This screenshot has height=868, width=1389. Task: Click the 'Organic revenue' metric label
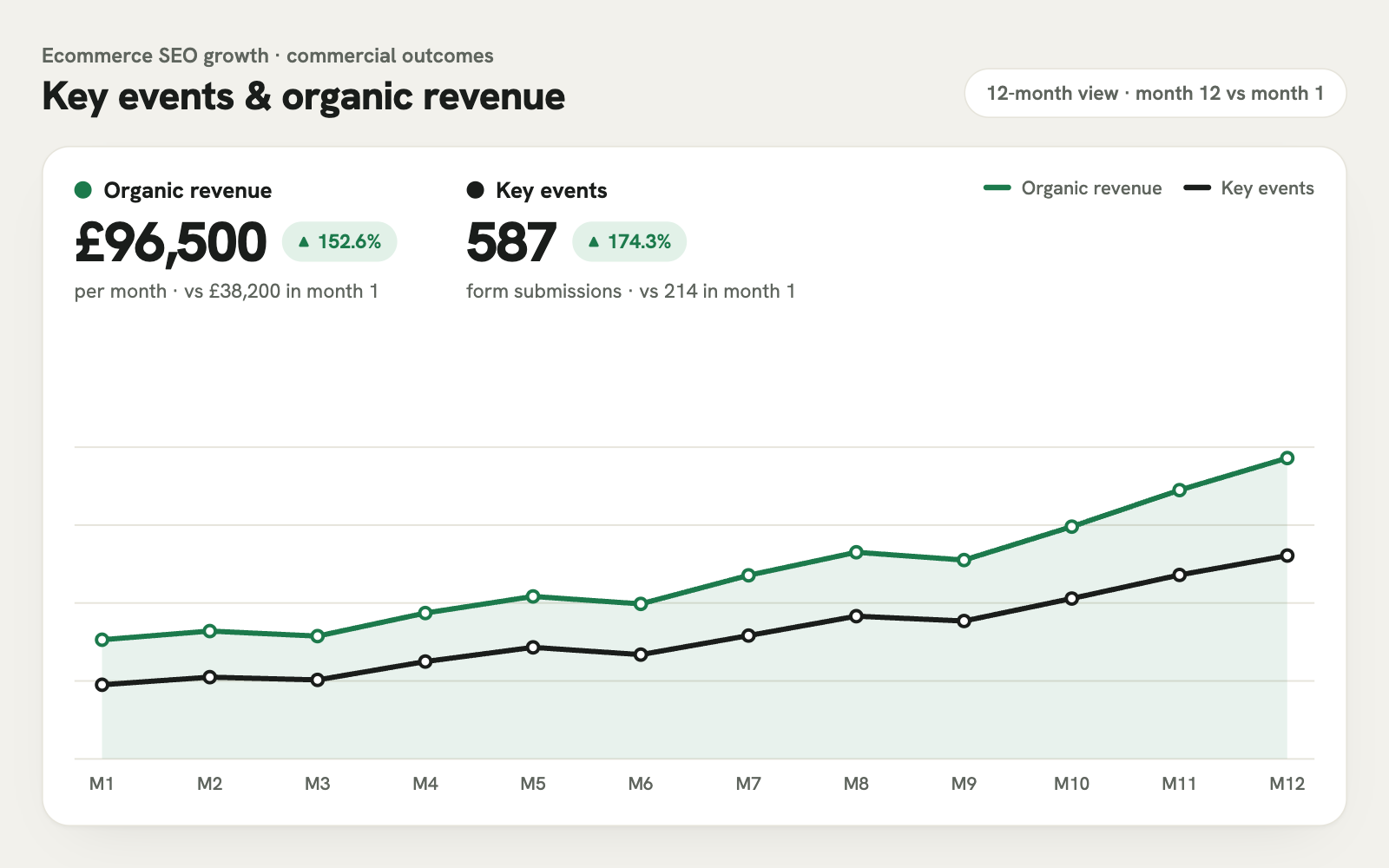(x=188, y=190)
